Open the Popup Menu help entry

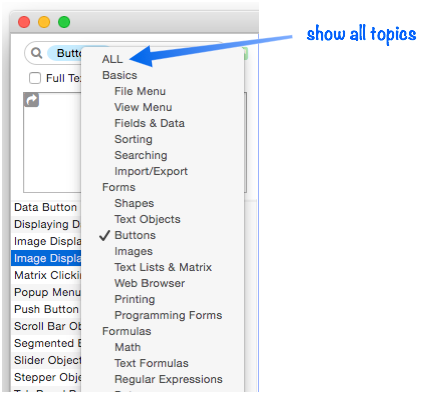click(x=46, y=292)
